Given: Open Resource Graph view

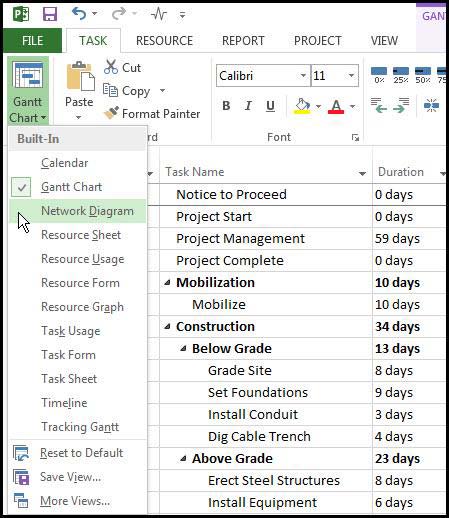Looking at the screenshot, I should [77, 307].
